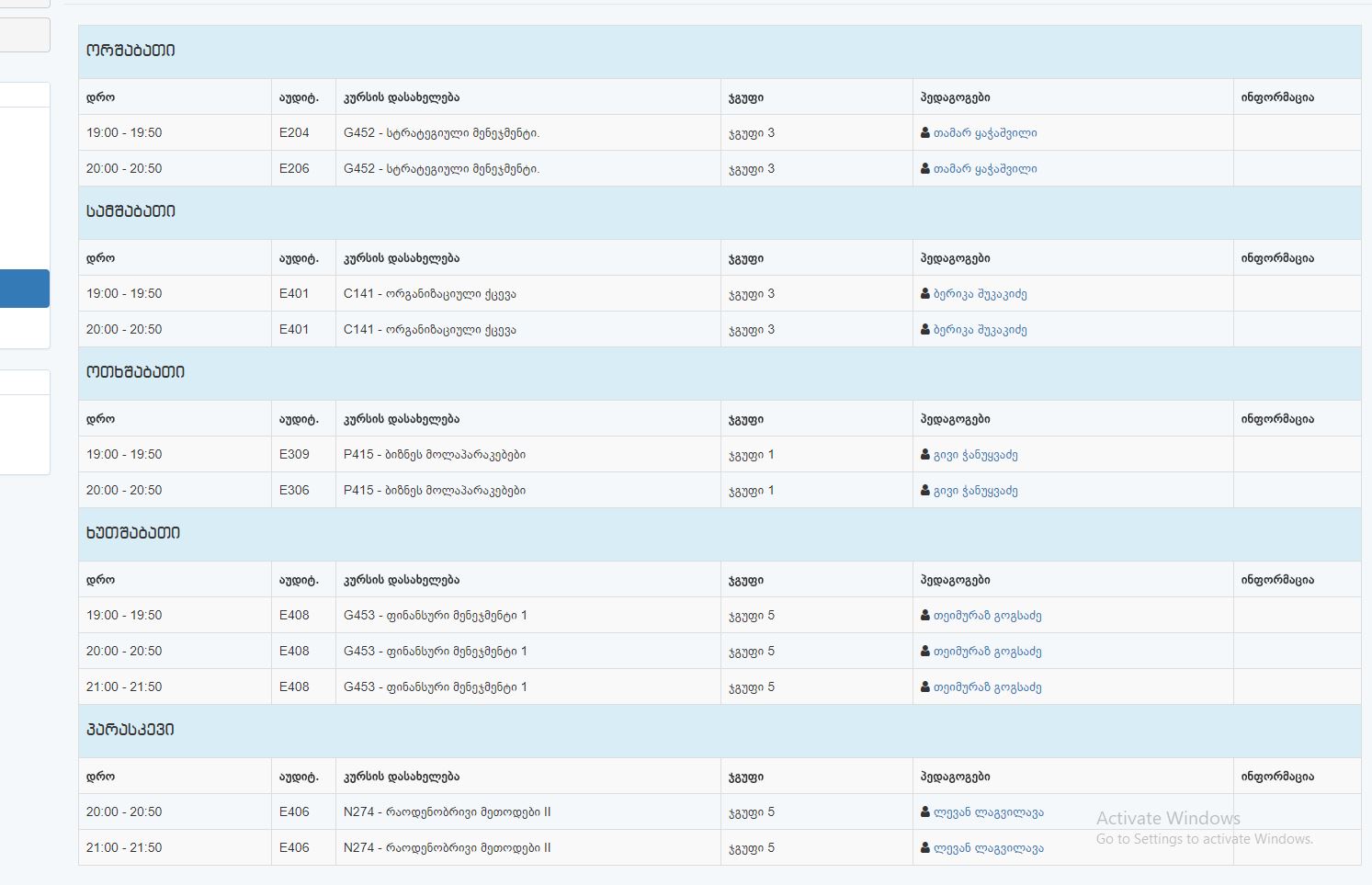Image resolution: width=1372 pixels, height=885 pixels.
Task: Click the person icon in the E309 row
Action: [925, 455]
